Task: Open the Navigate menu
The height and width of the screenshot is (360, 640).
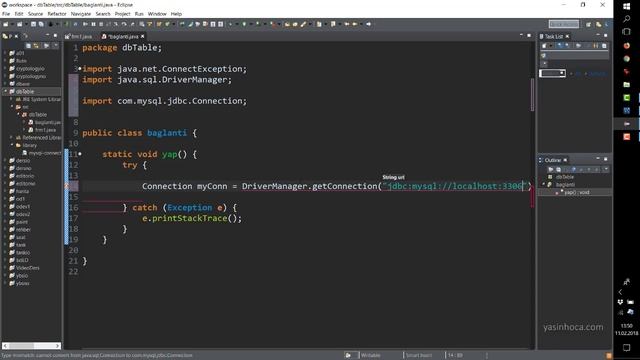Action: pos(81,14)
